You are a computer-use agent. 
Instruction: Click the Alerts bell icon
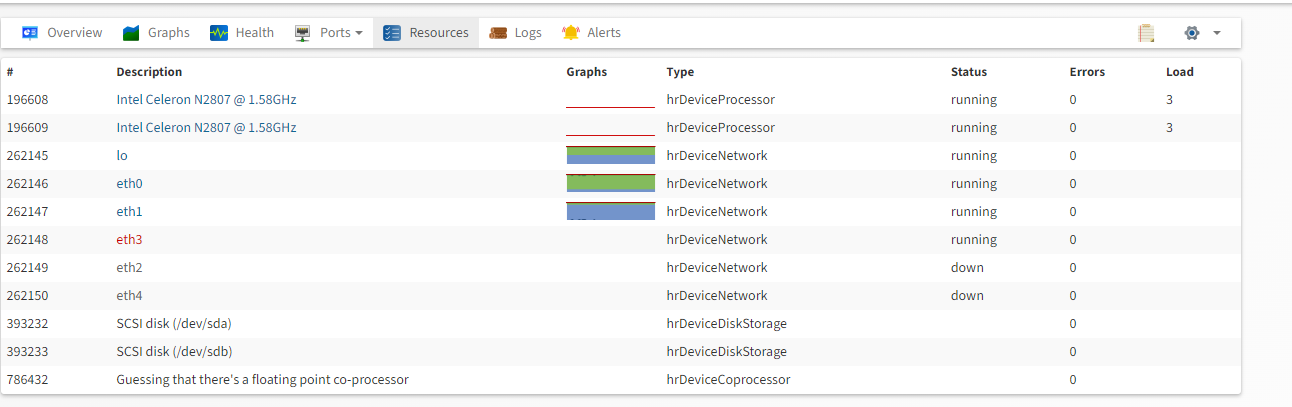(x=571, y=33)
